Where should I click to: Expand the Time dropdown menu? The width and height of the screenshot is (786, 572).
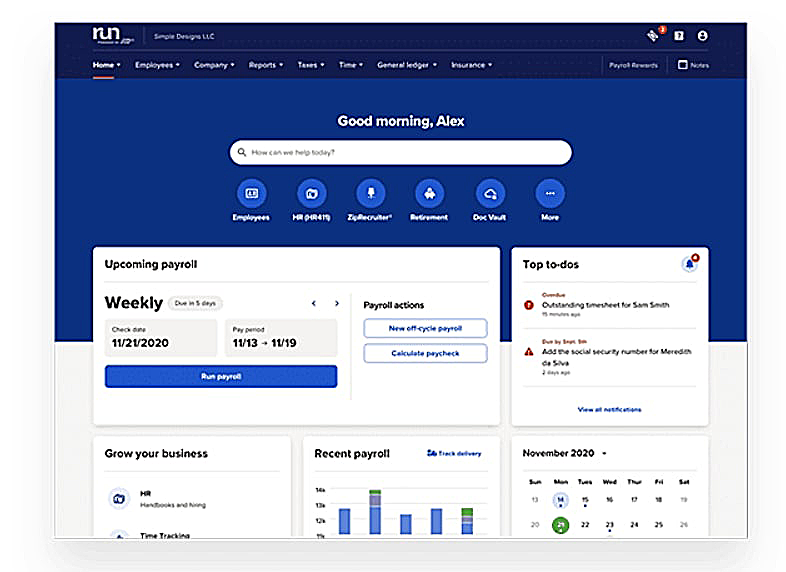pyautogui.click(x=350, y=65)
